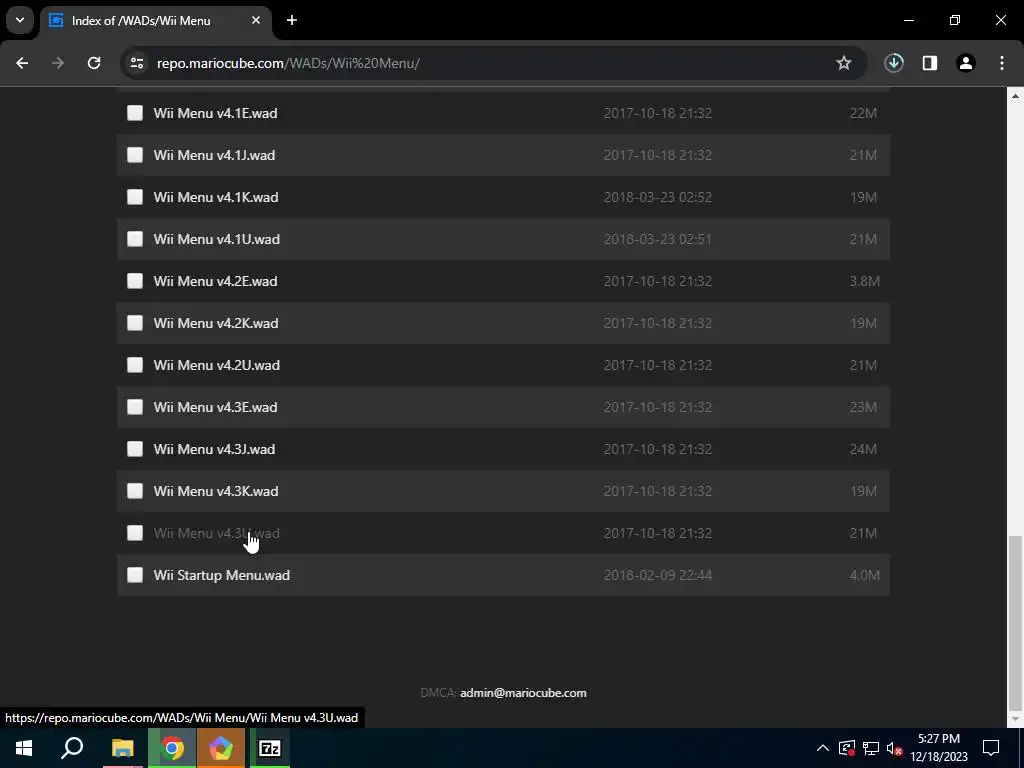
Task: Click the 24M size of v4.3J.wad
Action: click(x=863, y=449)
